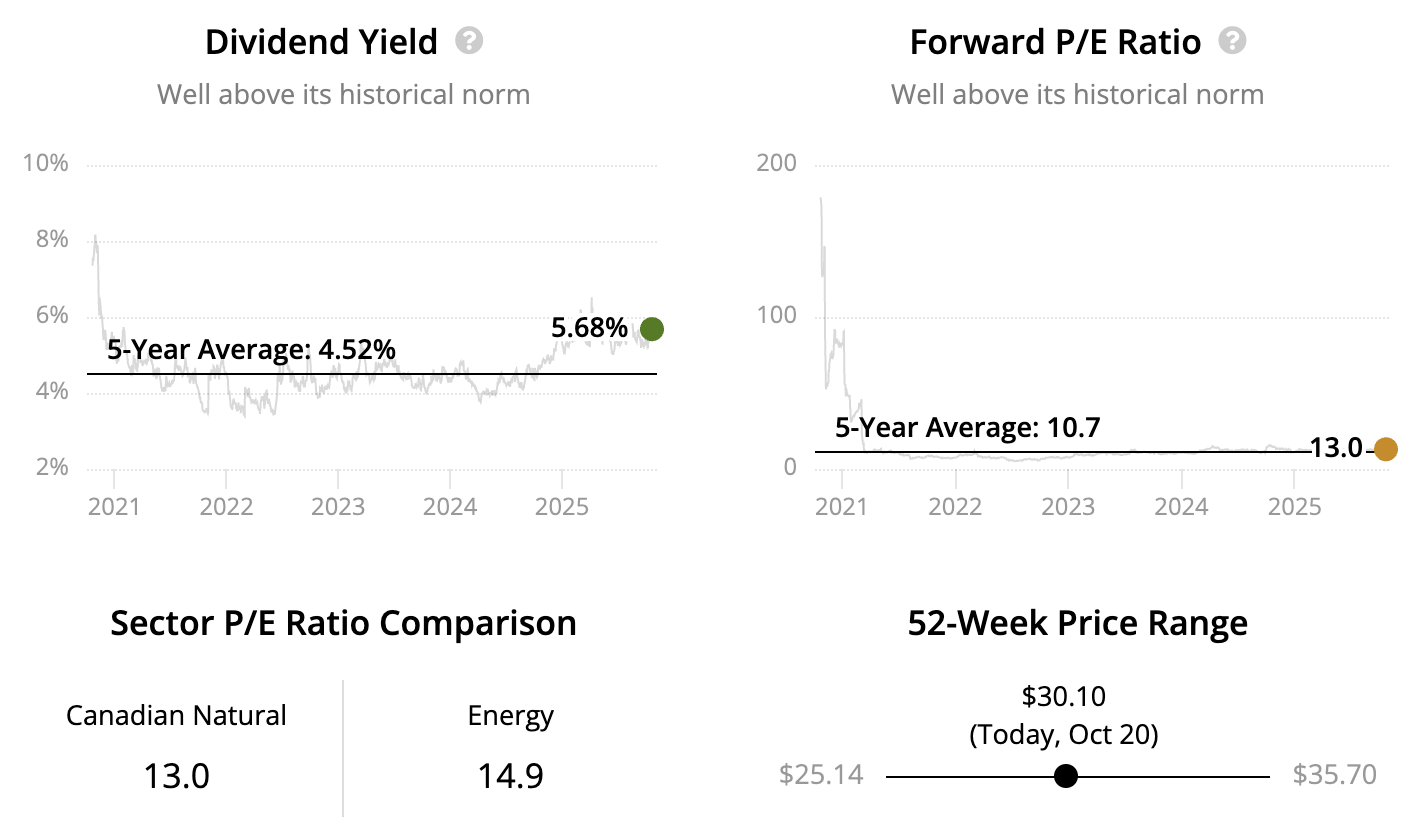Screen dimensions: 1424x834
Task: Select the orange Forward P/E marker dot
Action: tap(1385, 449)
